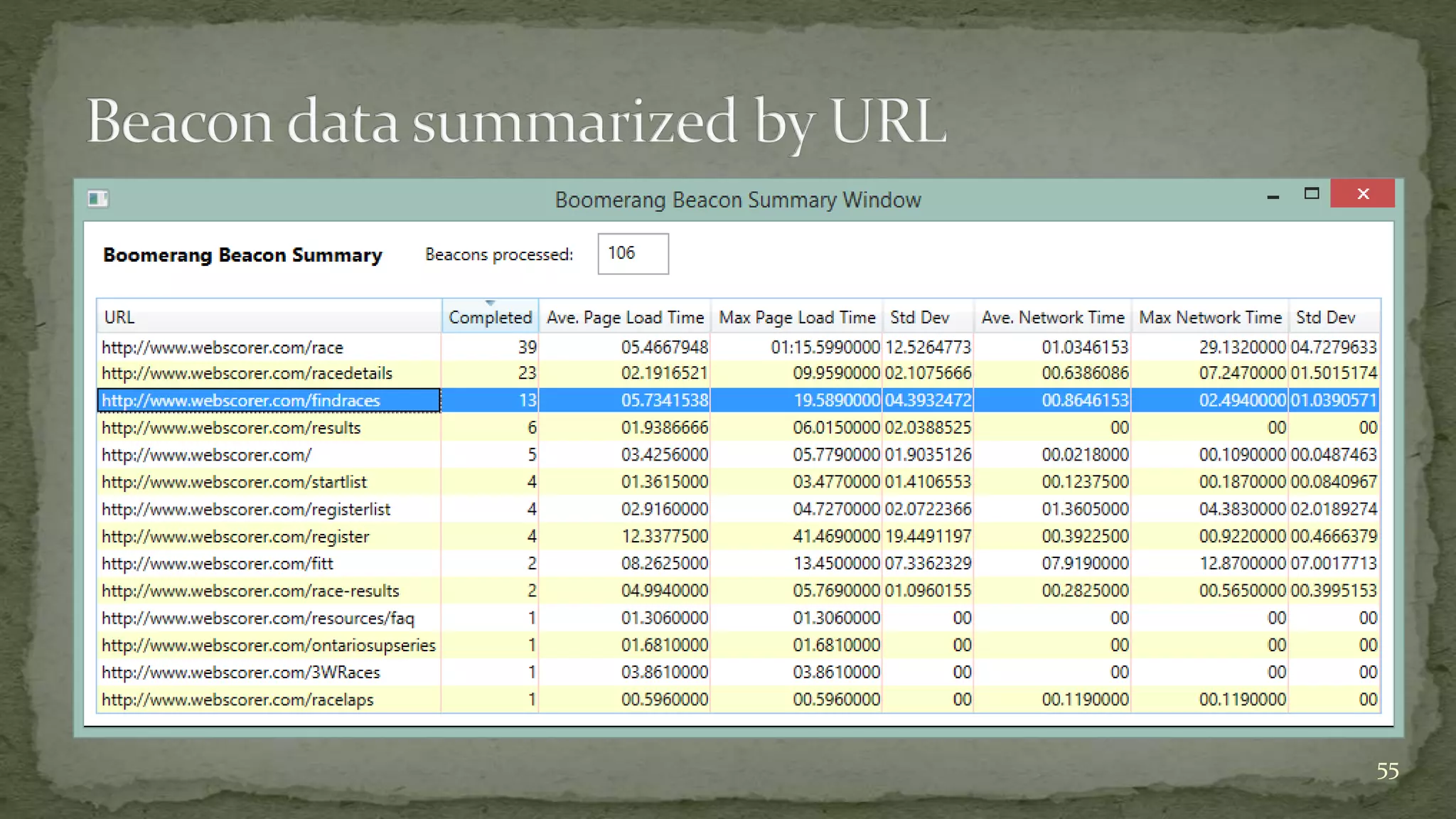
Task: Select the resources/faq URL row
Action: click(x=257, y=619)
